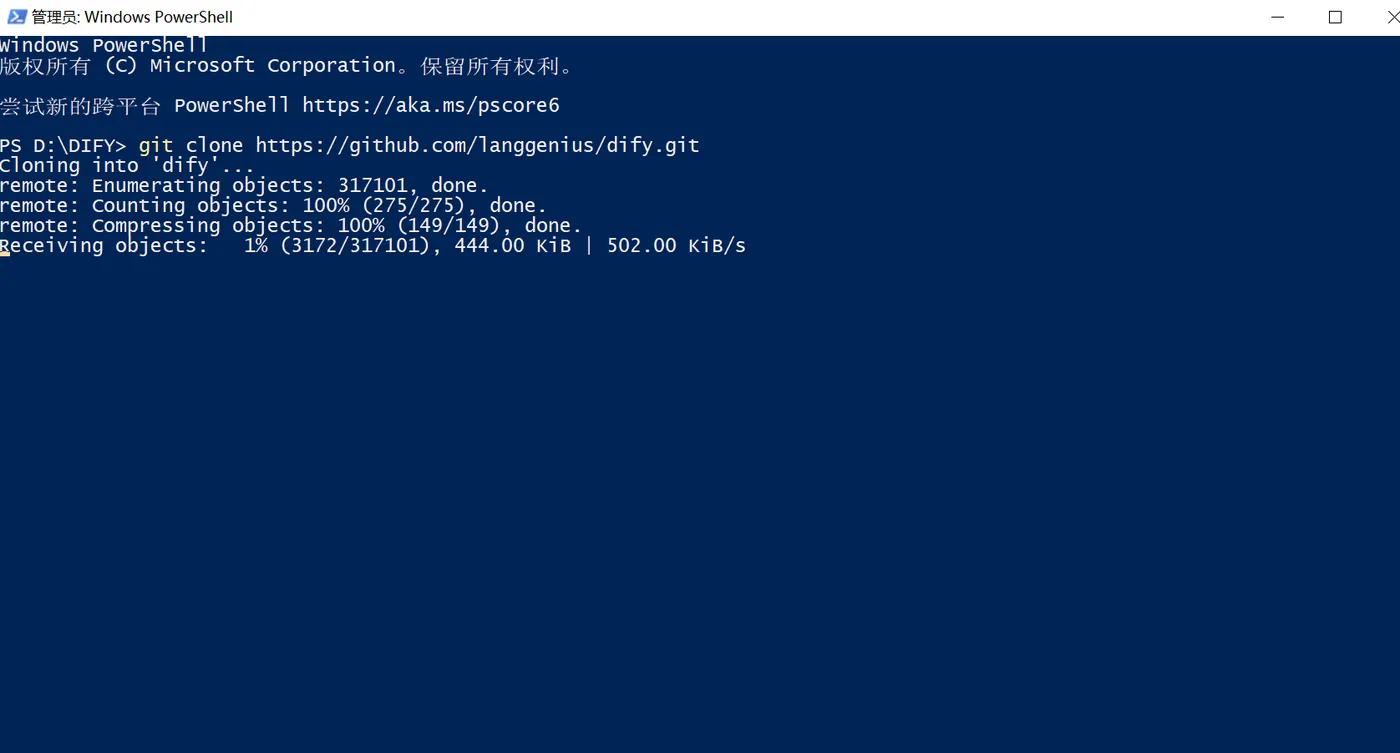Click the 502.00 KiB/s download speed
This screenshot has height=753, width=1400.
coord(676,245)
